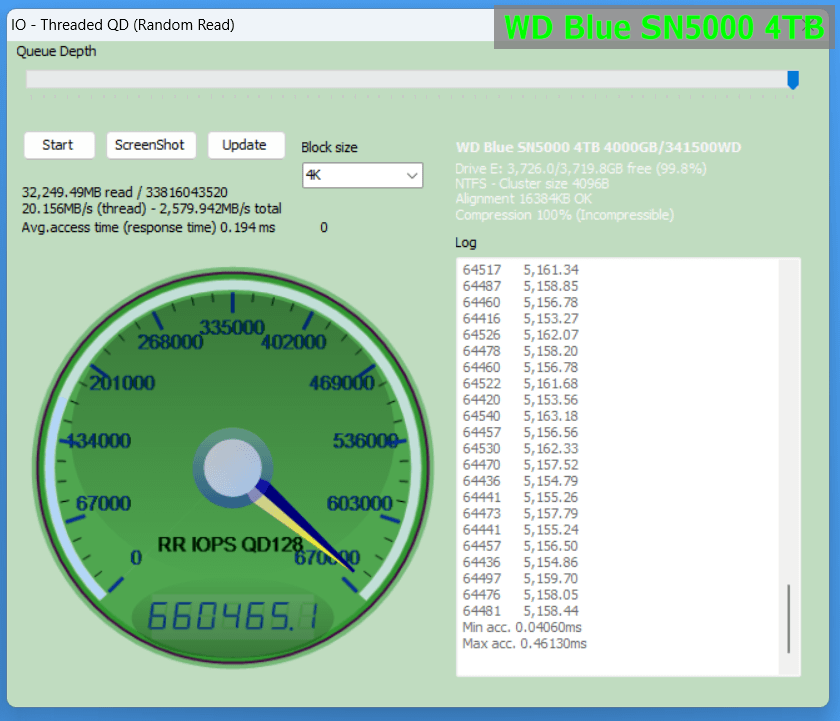Click the Avg.access time 0.194 ms text
The image size is (840, 721).
(148, 228)
